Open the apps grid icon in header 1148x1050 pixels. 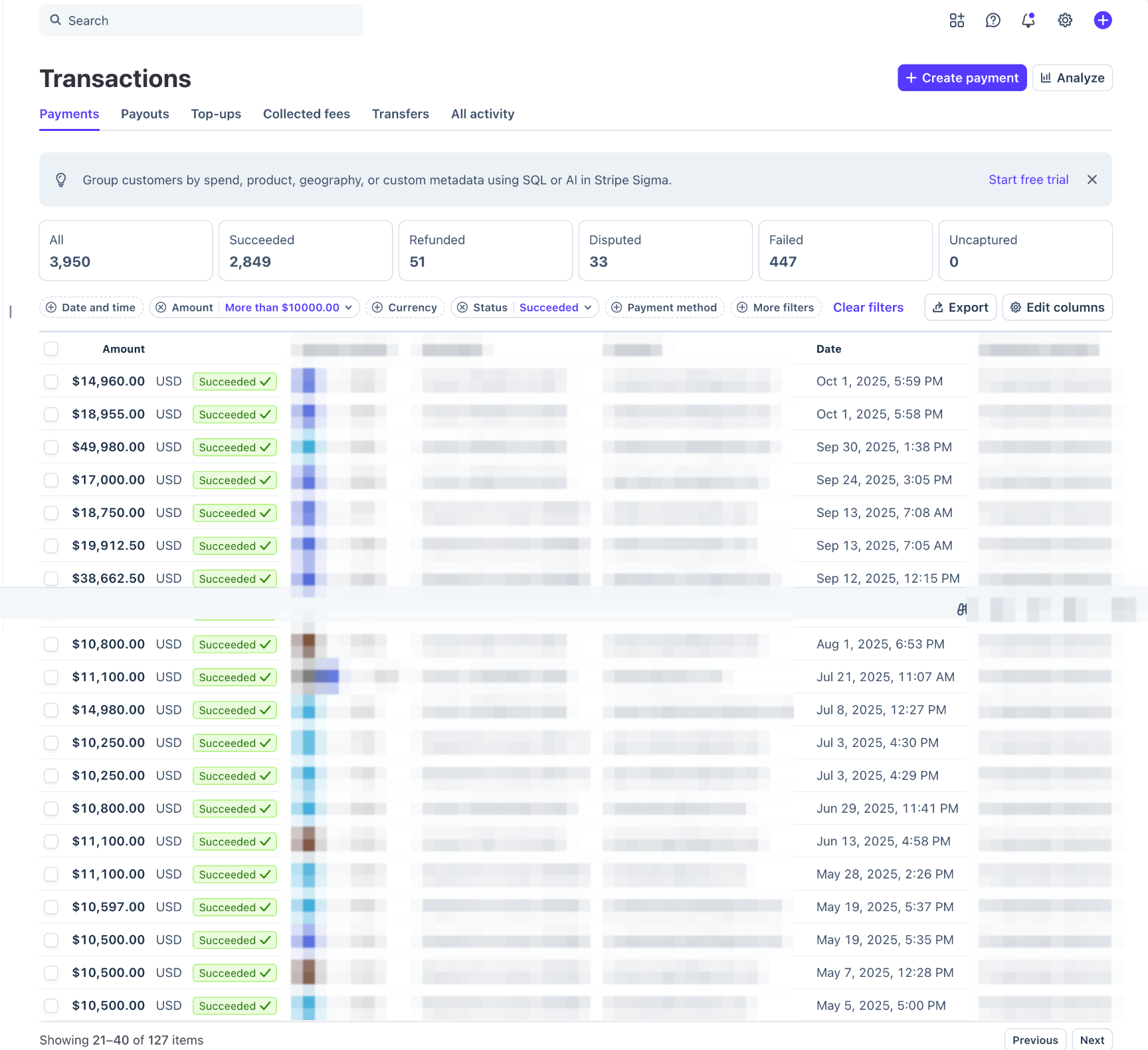[x=957, y=21]
